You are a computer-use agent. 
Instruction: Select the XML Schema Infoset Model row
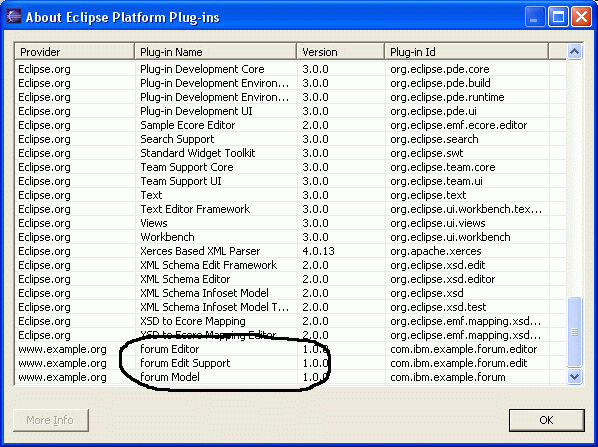(x=290, y=293)
